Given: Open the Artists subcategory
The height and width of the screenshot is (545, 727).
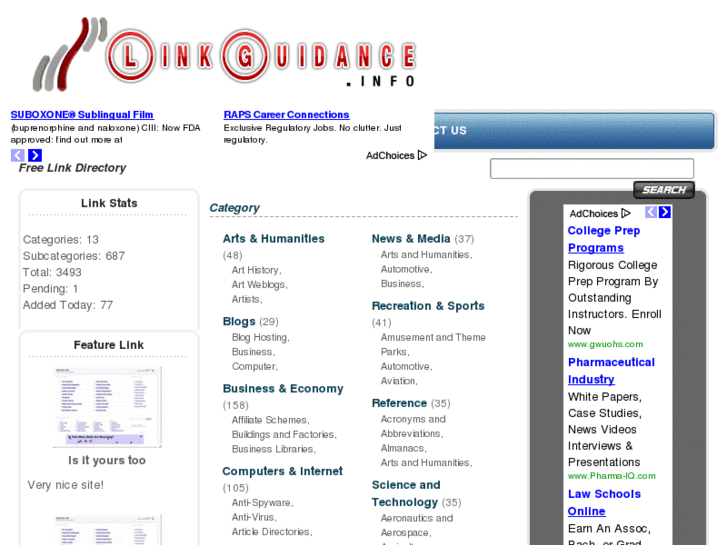Looking at the screenshot, I should [247, 299].
